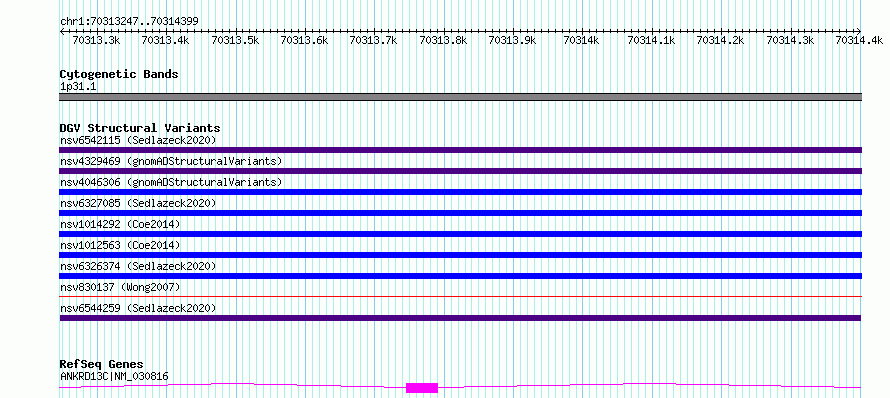The height and width of the screenshot is (398, 890).
Task: Click the thin red line under nsv830137
Action: (x=460, y=296)
